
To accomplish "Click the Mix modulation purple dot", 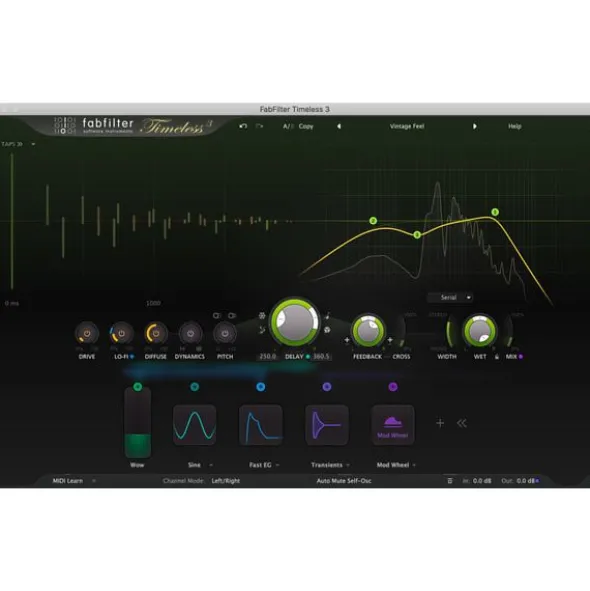I will (521, 357).
